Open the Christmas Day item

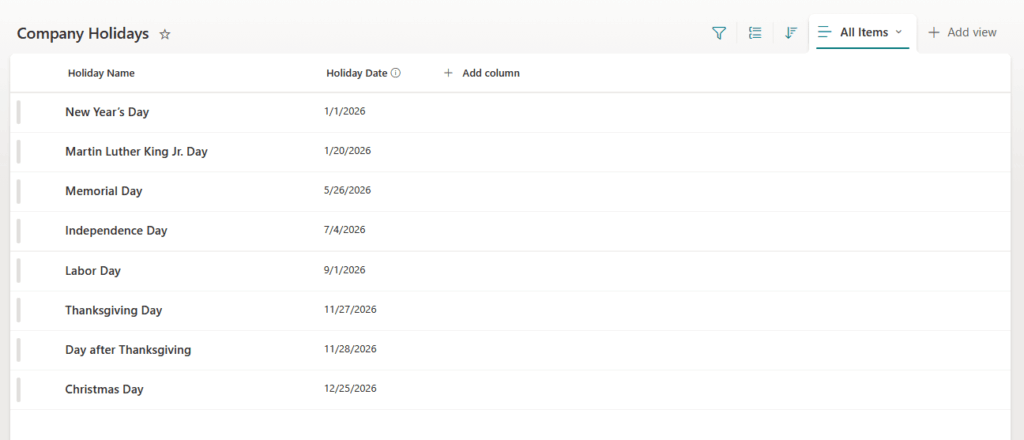click(x=104, y=390)
